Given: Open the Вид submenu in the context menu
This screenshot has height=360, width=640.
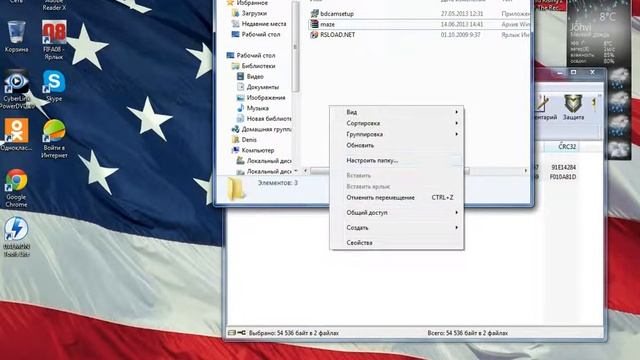Looking at the screenshot, I should 397,112.
